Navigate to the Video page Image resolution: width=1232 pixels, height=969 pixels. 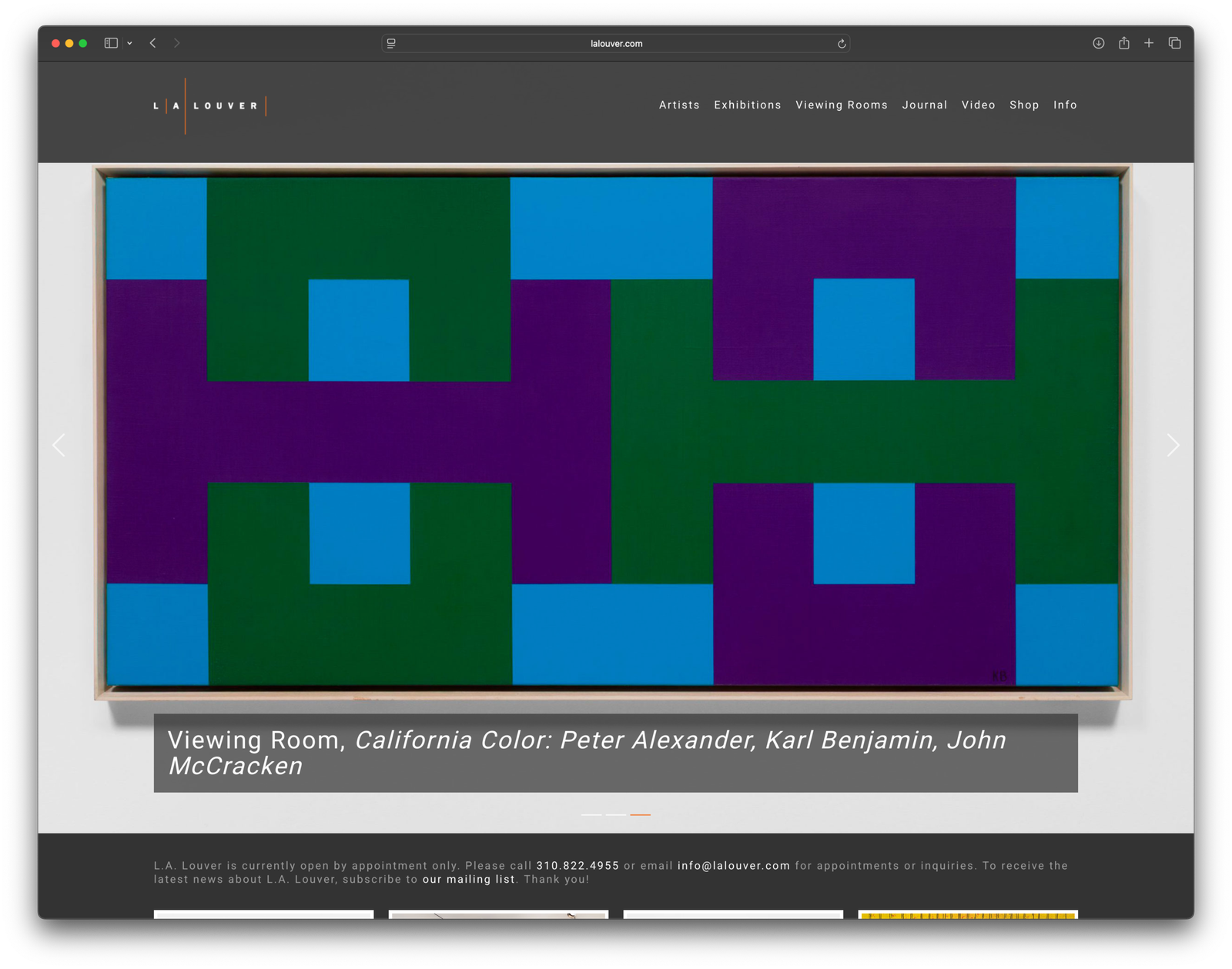(x=978, y=105)
